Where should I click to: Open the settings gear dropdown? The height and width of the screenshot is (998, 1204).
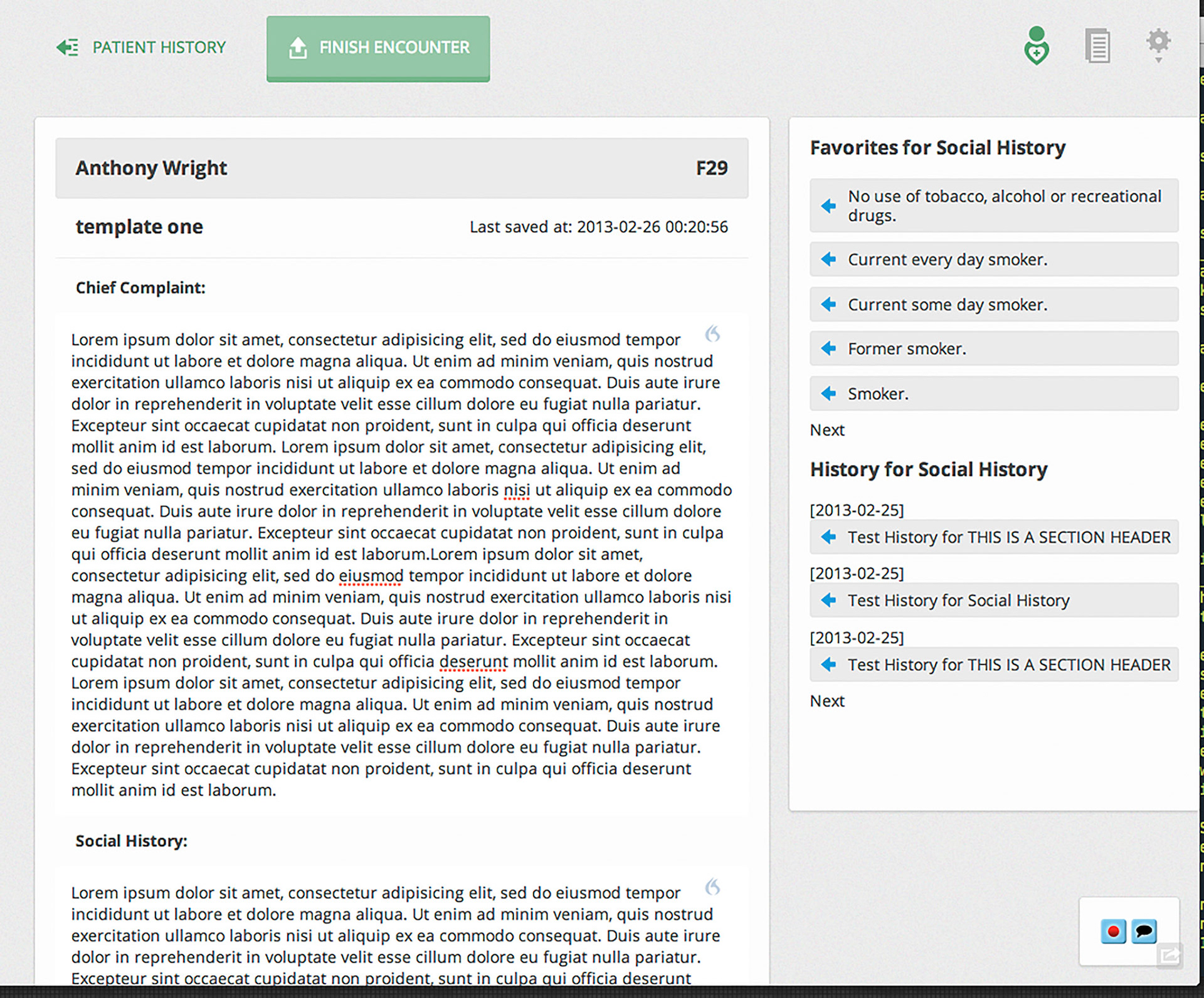click(x=1158, y=44)
